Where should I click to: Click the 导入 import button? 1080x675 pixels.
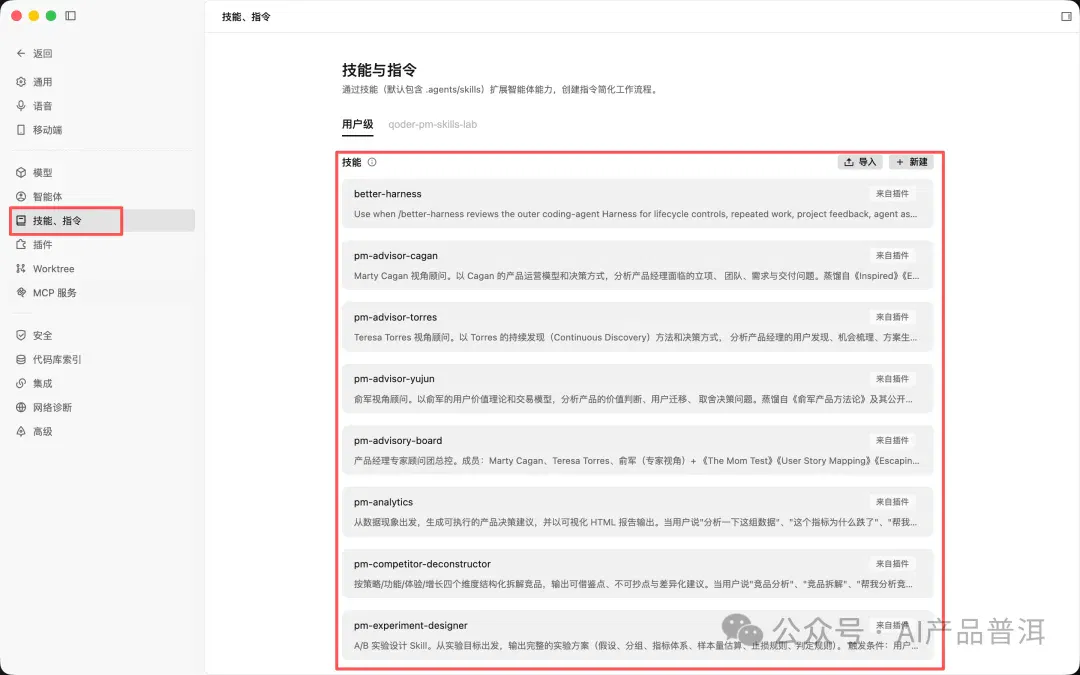point(860,162)
